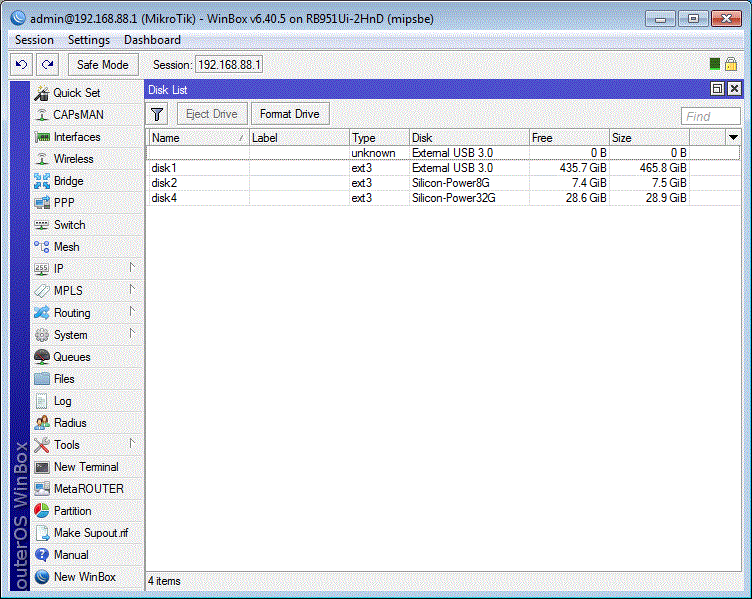Click the Undo arrow icon
Image resolution: width=752 pixels, height=599 pixels.
pyautogui.click(x=21, y=64)
